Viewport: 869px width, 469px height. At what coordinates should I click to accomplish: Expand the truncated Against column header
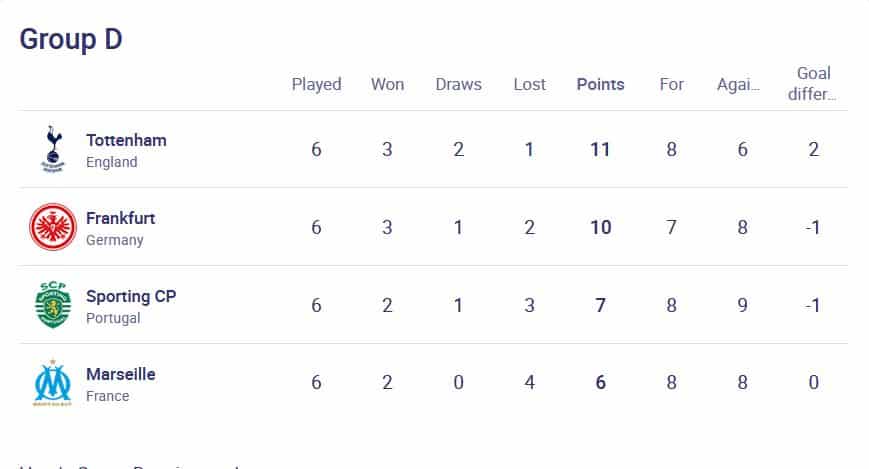point(738,84)
